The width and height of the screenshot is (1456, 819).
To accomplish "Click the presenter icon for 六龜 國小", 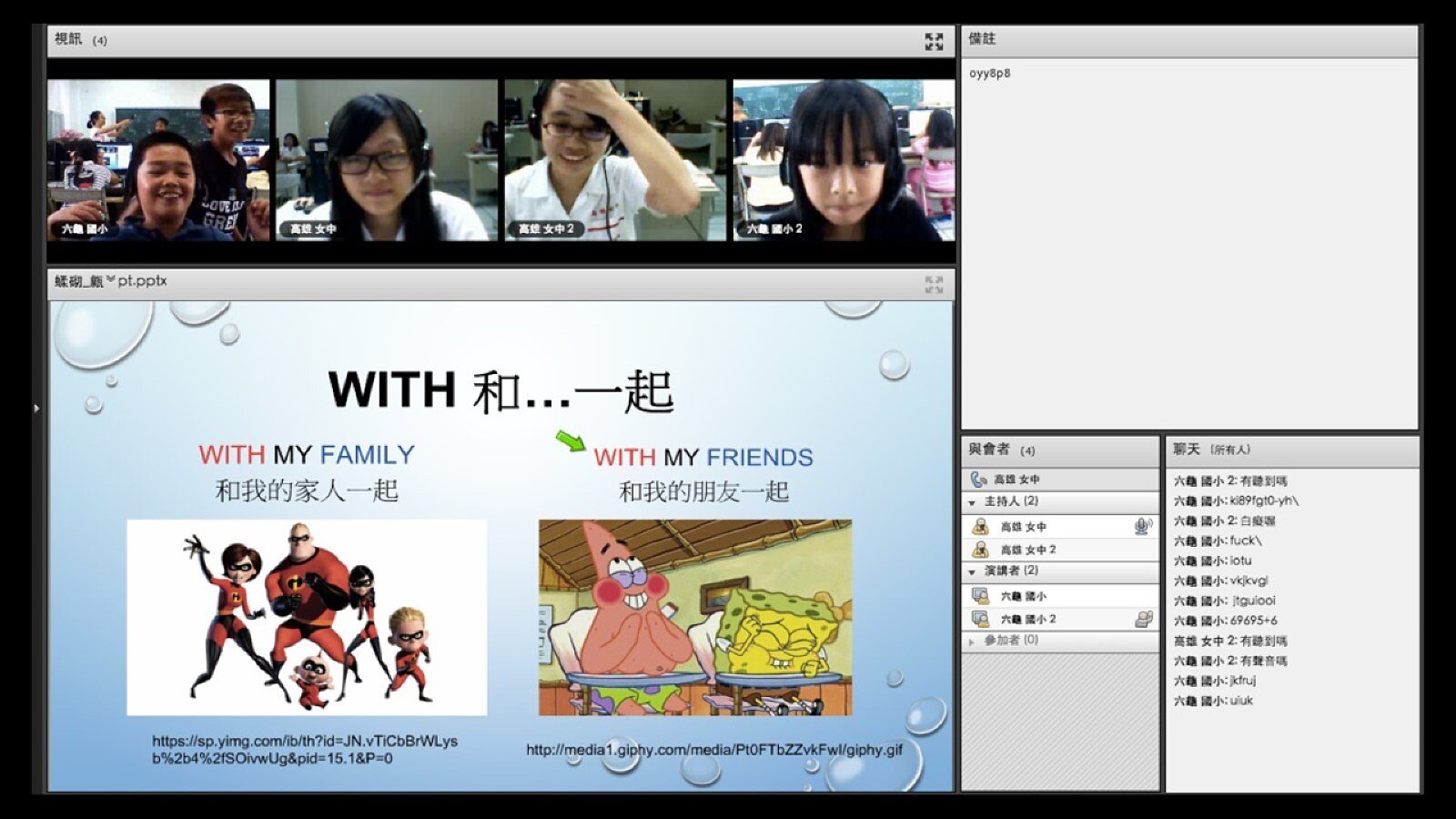I will click(980, 596).
